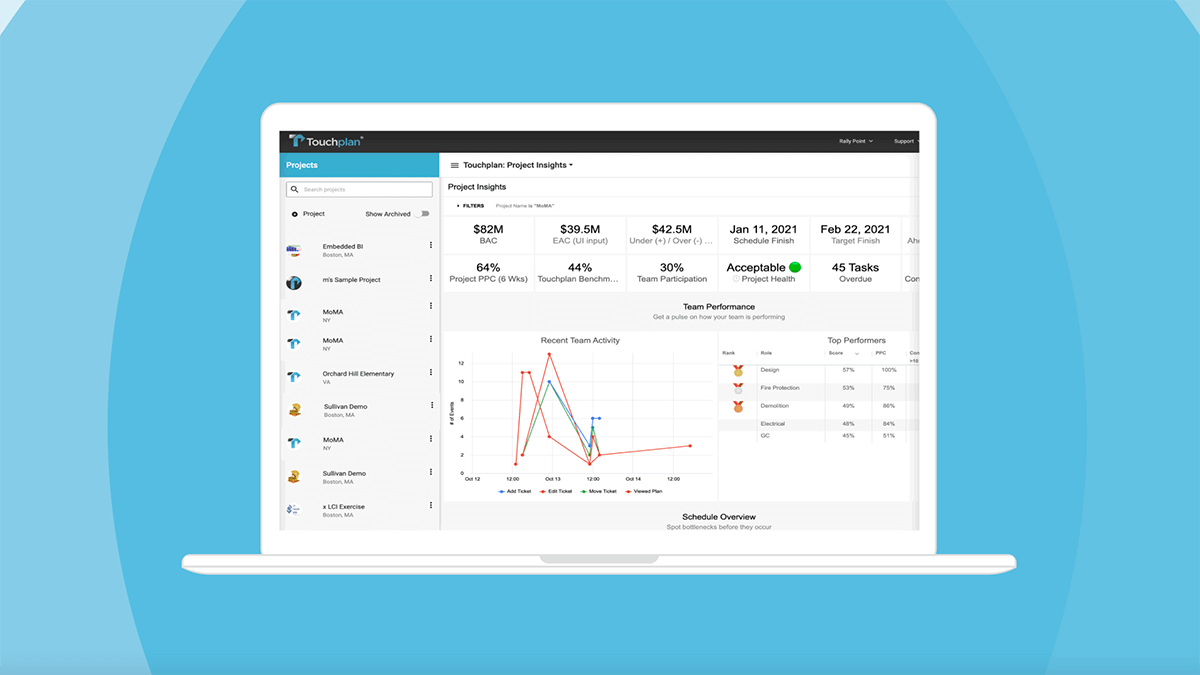Open the kebab menu for m's Sample Project
1200x675 pixels.
431,279
